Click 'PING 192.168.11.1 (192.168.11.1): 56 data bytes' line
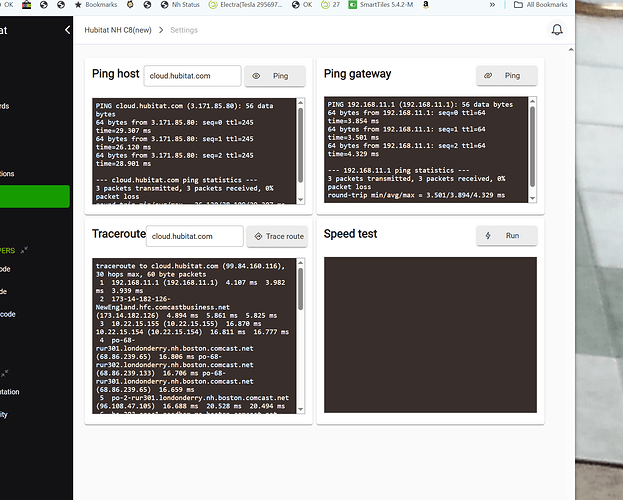The image size is (623, 500). click(420, 105)
